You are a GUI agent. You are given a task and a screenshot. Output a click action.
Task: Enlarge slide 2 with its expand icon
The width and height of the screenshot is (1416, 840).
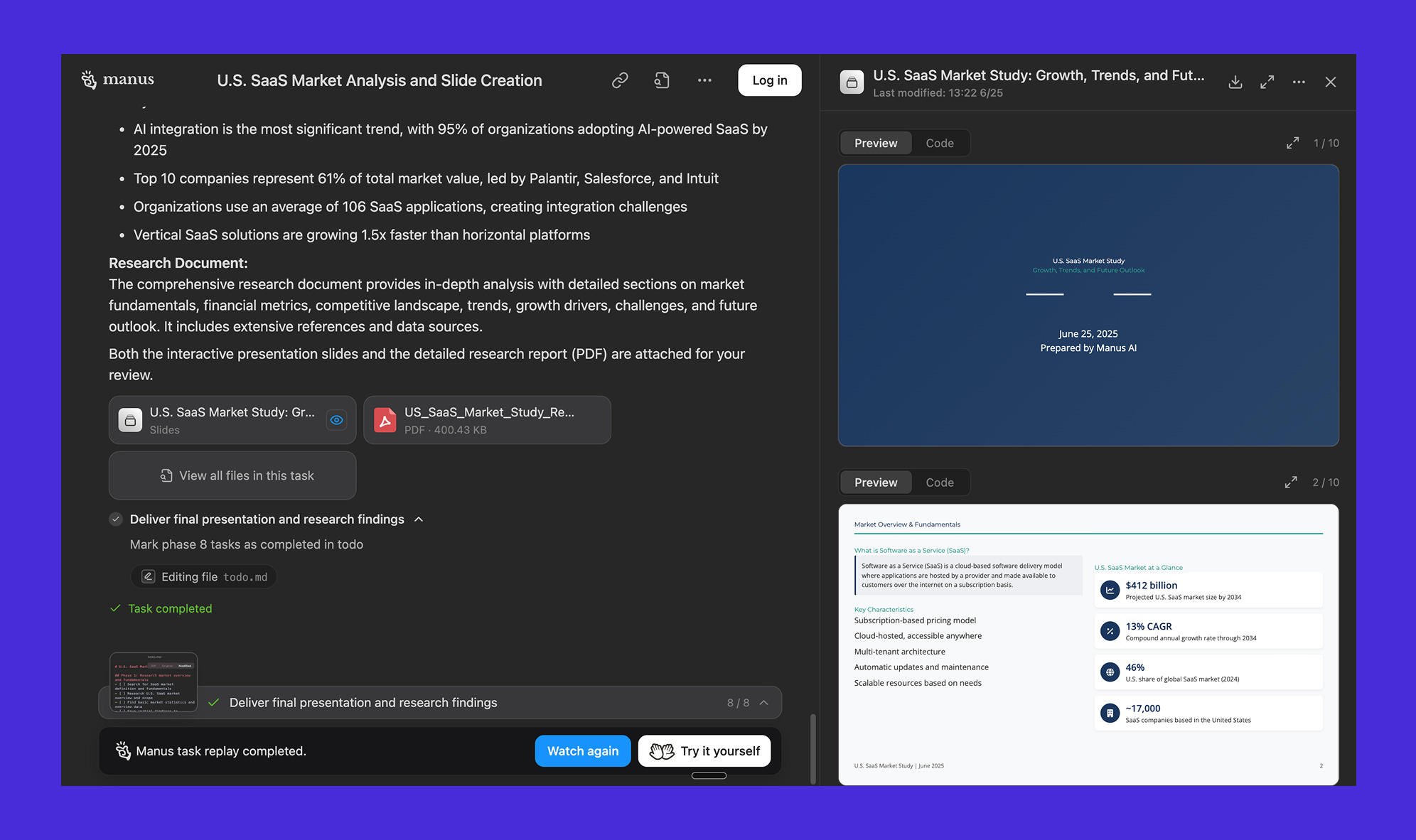click(1291, 483)
